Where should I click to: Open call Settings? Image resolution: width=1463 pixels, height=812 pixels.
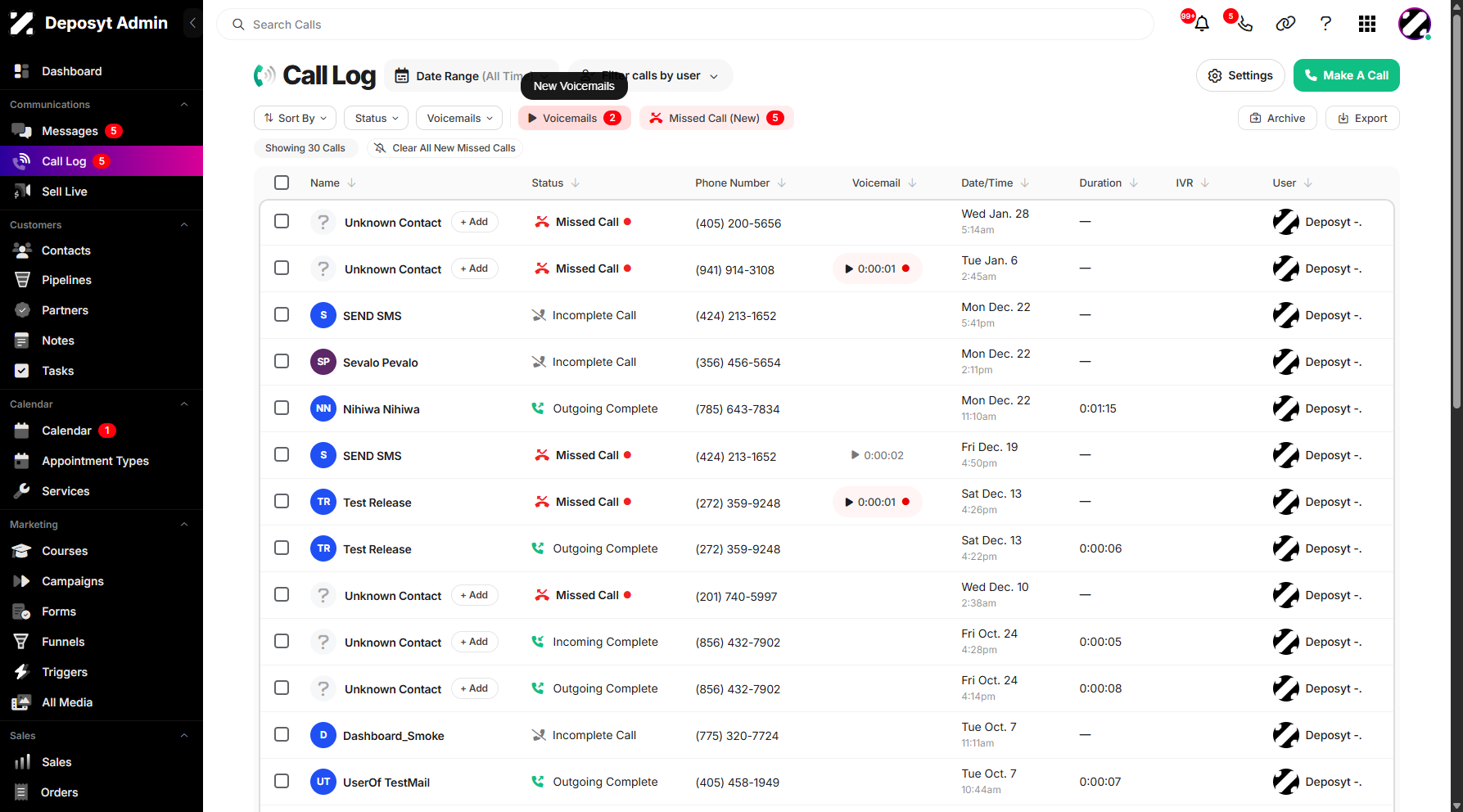tap(1240, 75)
